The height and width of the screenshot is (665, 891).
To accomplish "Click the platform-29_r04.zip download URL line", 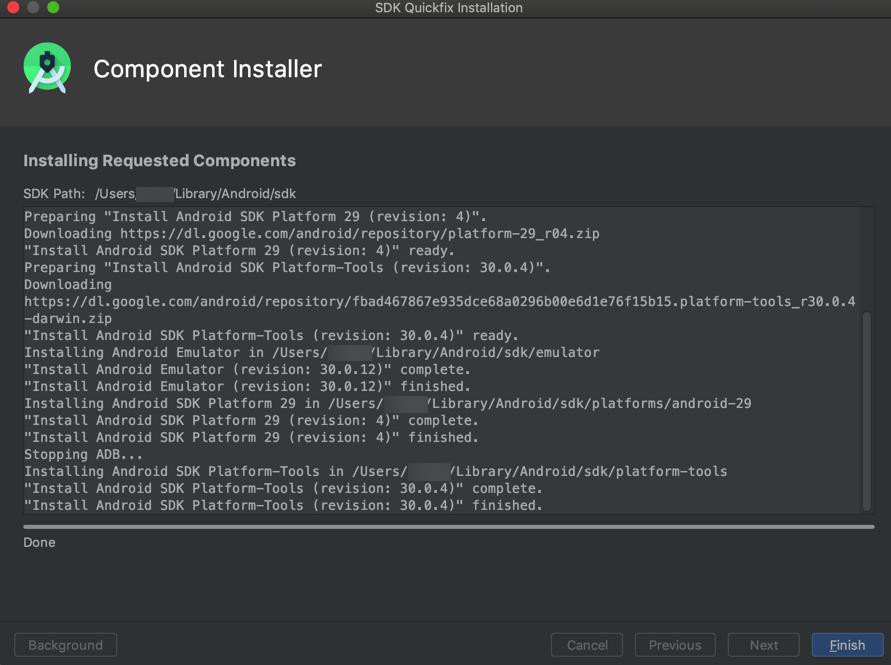I will point(311,234).
